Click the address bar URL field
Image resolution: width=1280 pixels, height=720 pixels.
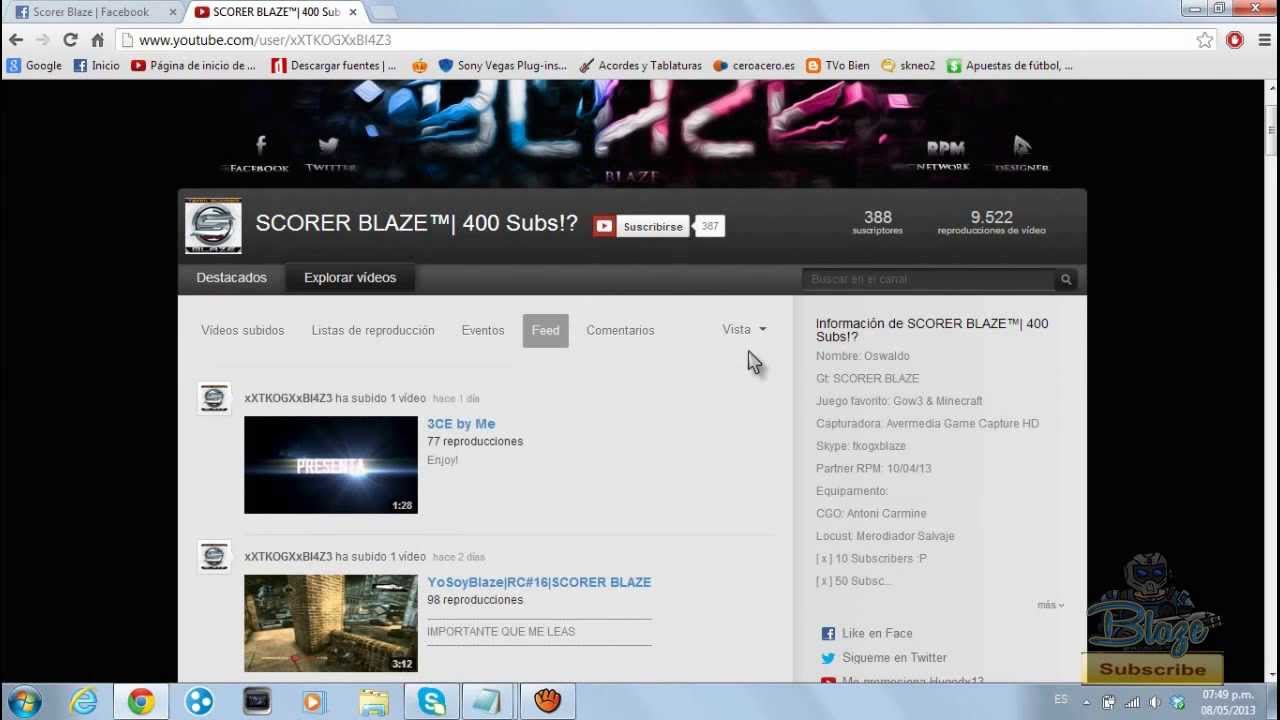(660, 40)
